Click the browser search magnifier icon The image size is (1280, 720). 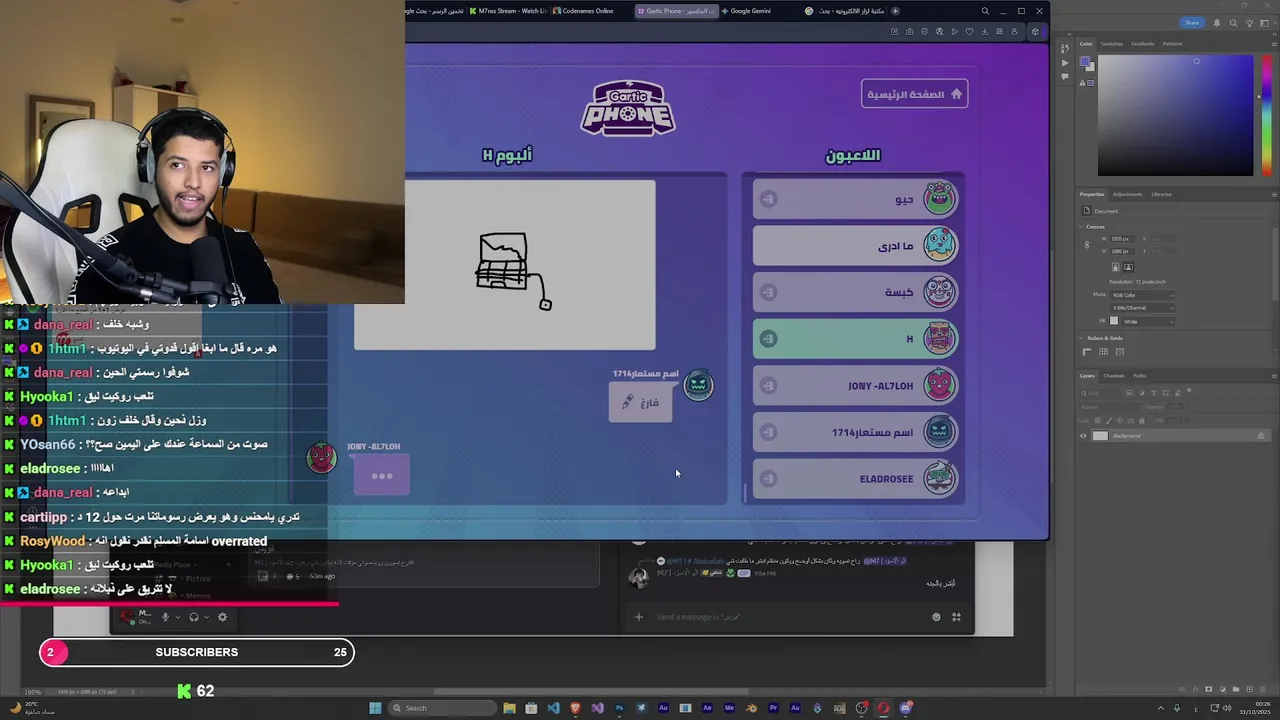click(x=985, y=11)
